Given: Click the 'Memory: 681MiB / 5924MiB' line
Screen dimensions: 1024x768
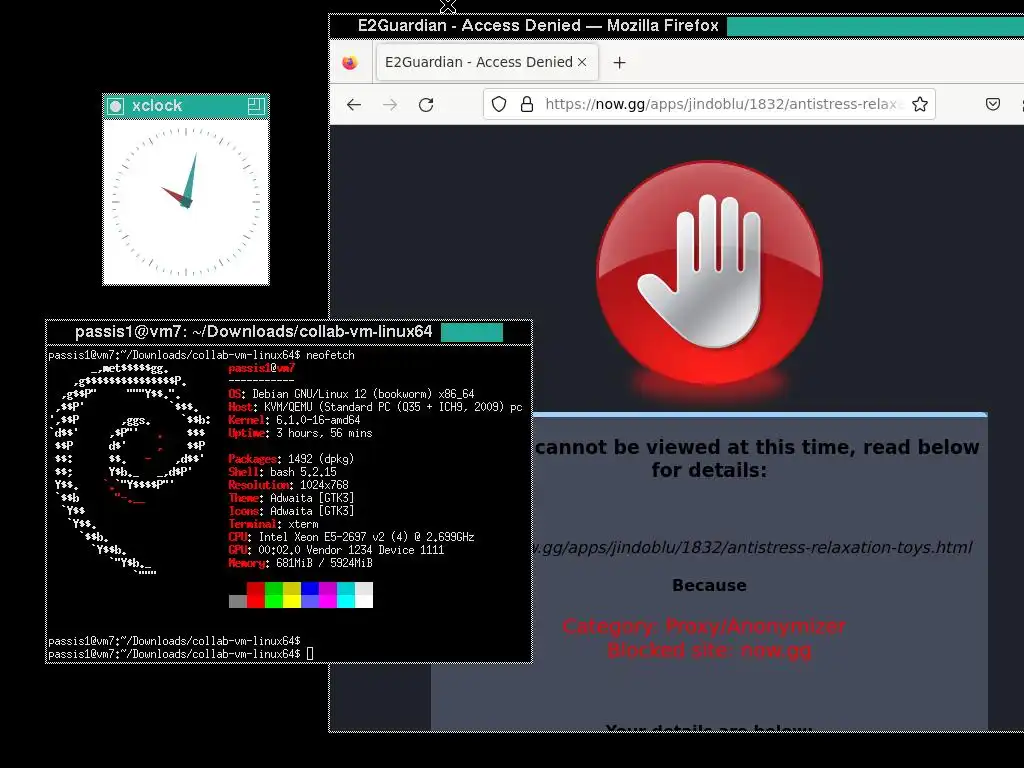Looking at the screenshot, I should pyautogui.click(x=300, y=563).
